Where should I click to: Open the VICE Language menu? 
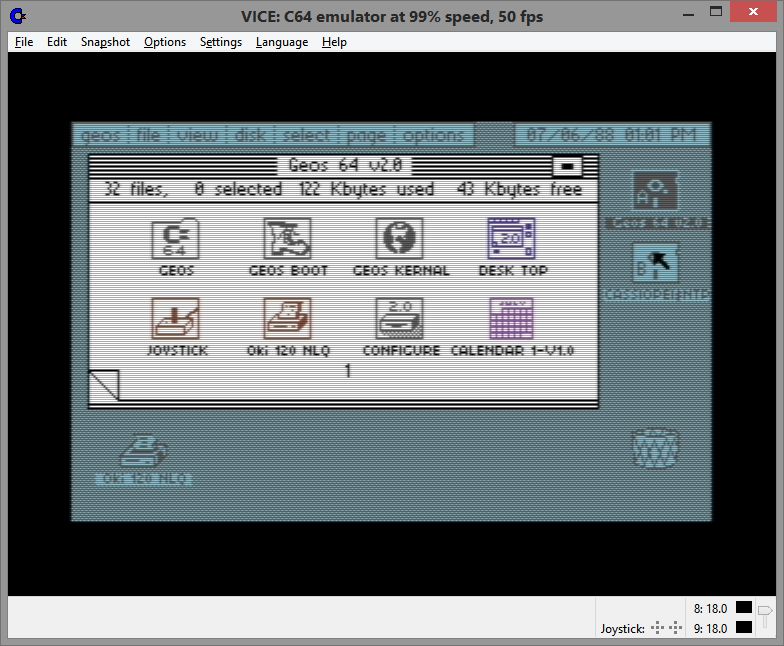(282, 42)
